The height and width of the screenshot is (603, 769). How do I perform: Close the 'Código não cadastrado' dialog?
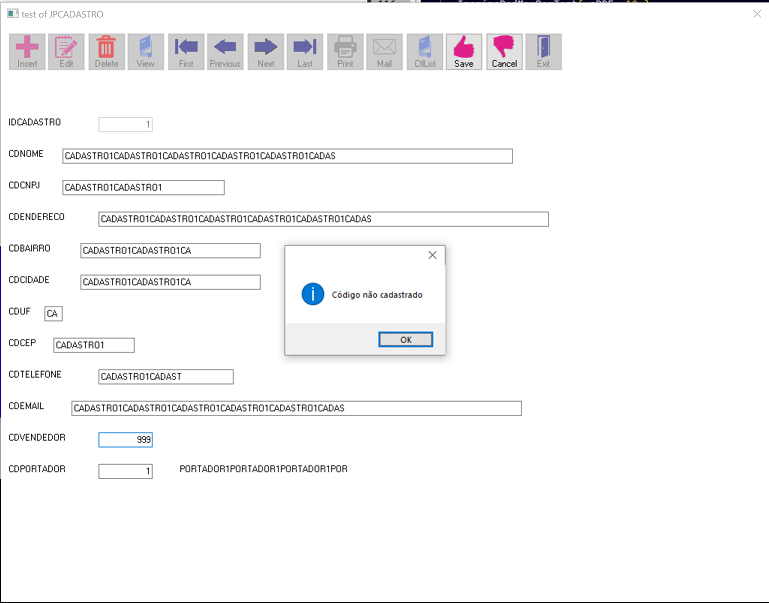(432, 255)
